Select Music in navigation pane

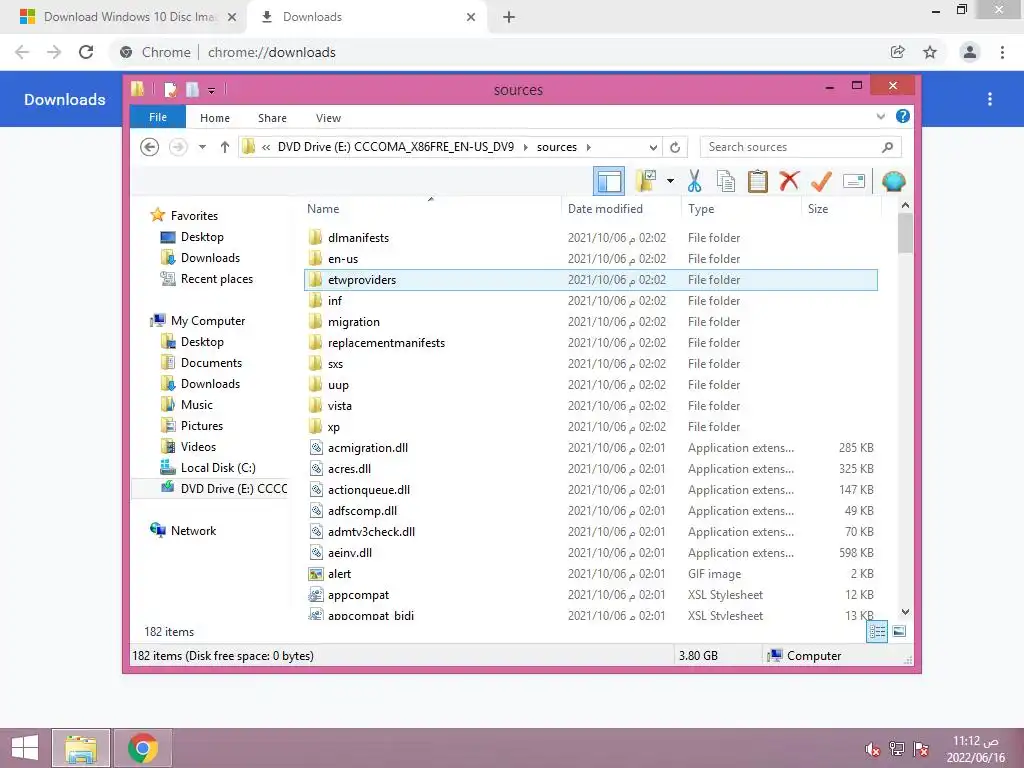(197, 405)
